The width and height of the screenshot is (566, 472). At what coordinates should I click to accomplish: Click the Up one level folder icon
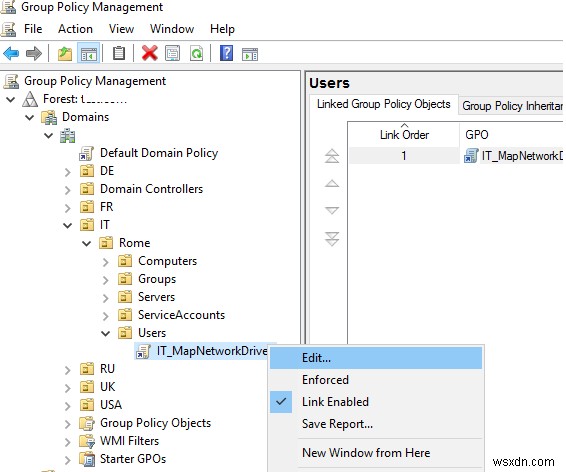point(65,54)
